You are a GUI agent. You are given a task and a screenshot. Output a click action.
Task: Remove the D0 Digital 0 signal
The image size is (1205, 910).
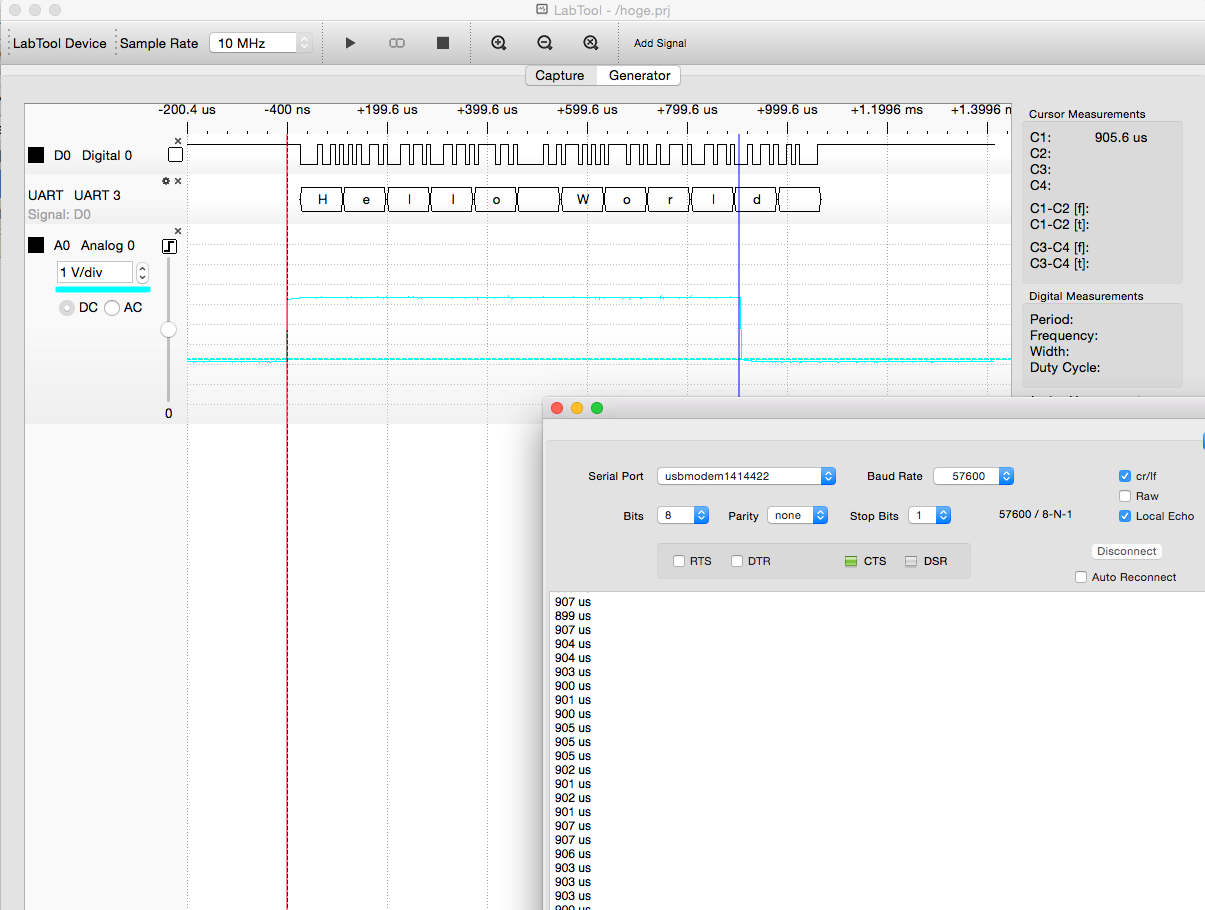pos(178,141)
